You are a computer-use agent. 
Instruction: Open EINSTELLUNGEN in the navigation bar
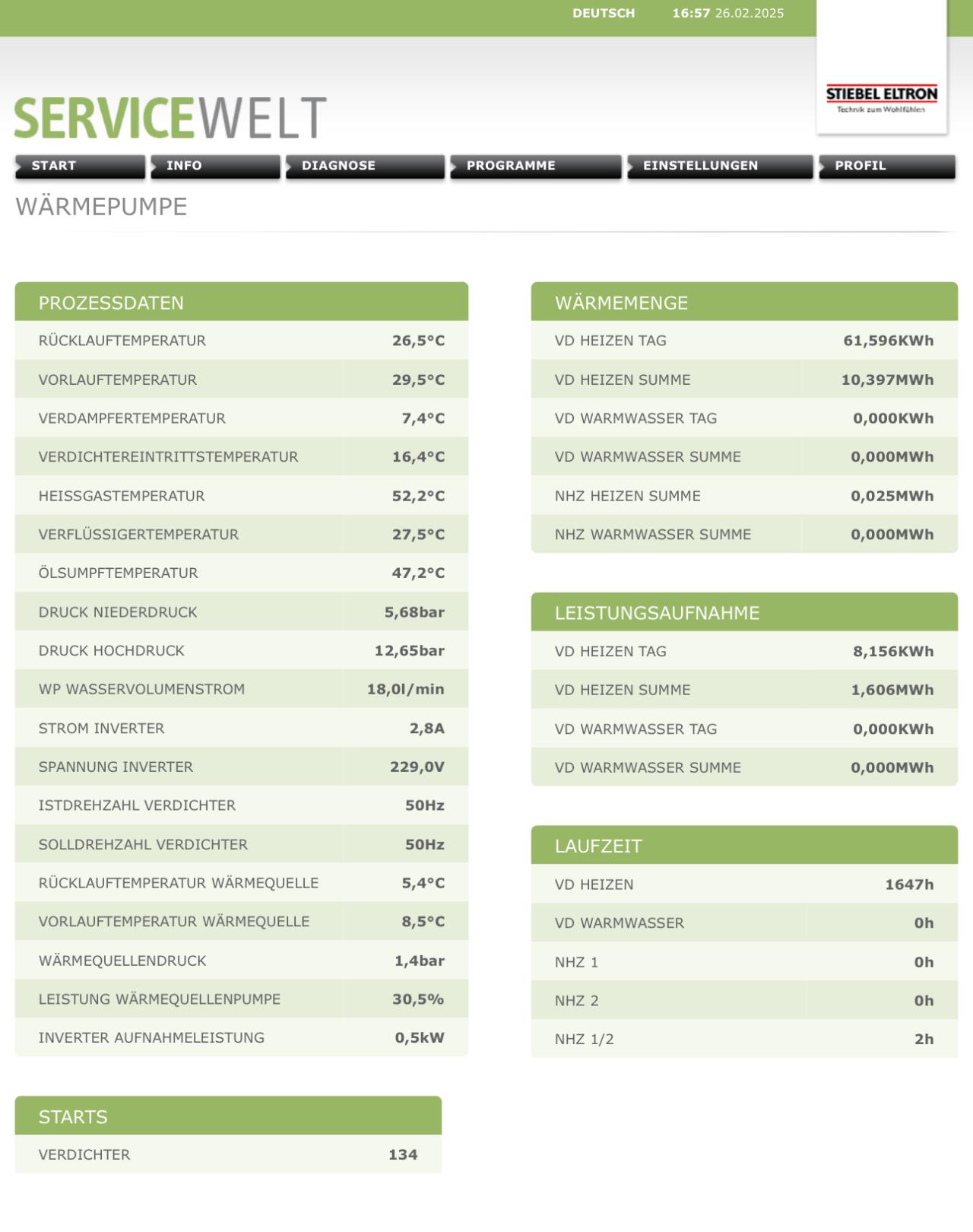(719, 166)
